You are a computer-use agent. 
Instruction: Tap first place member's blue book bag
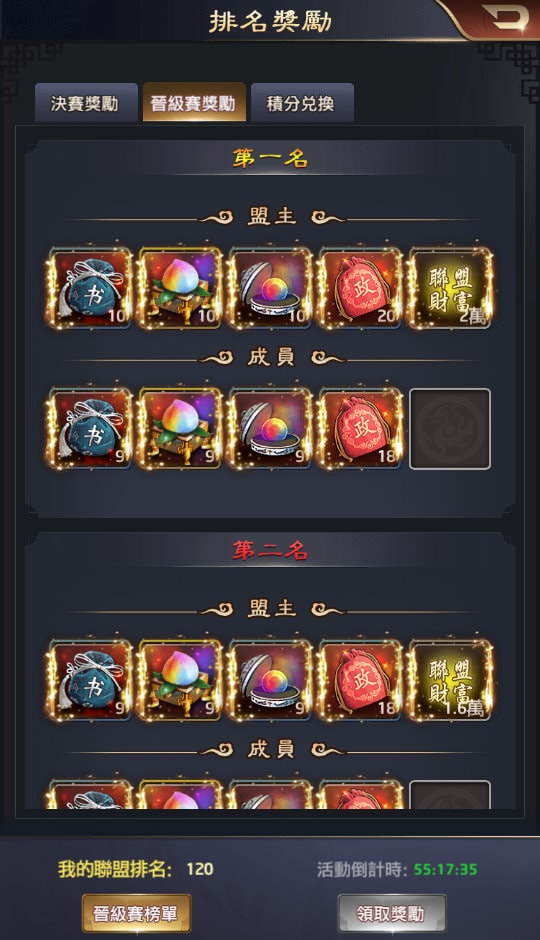(x=90, y=429)
